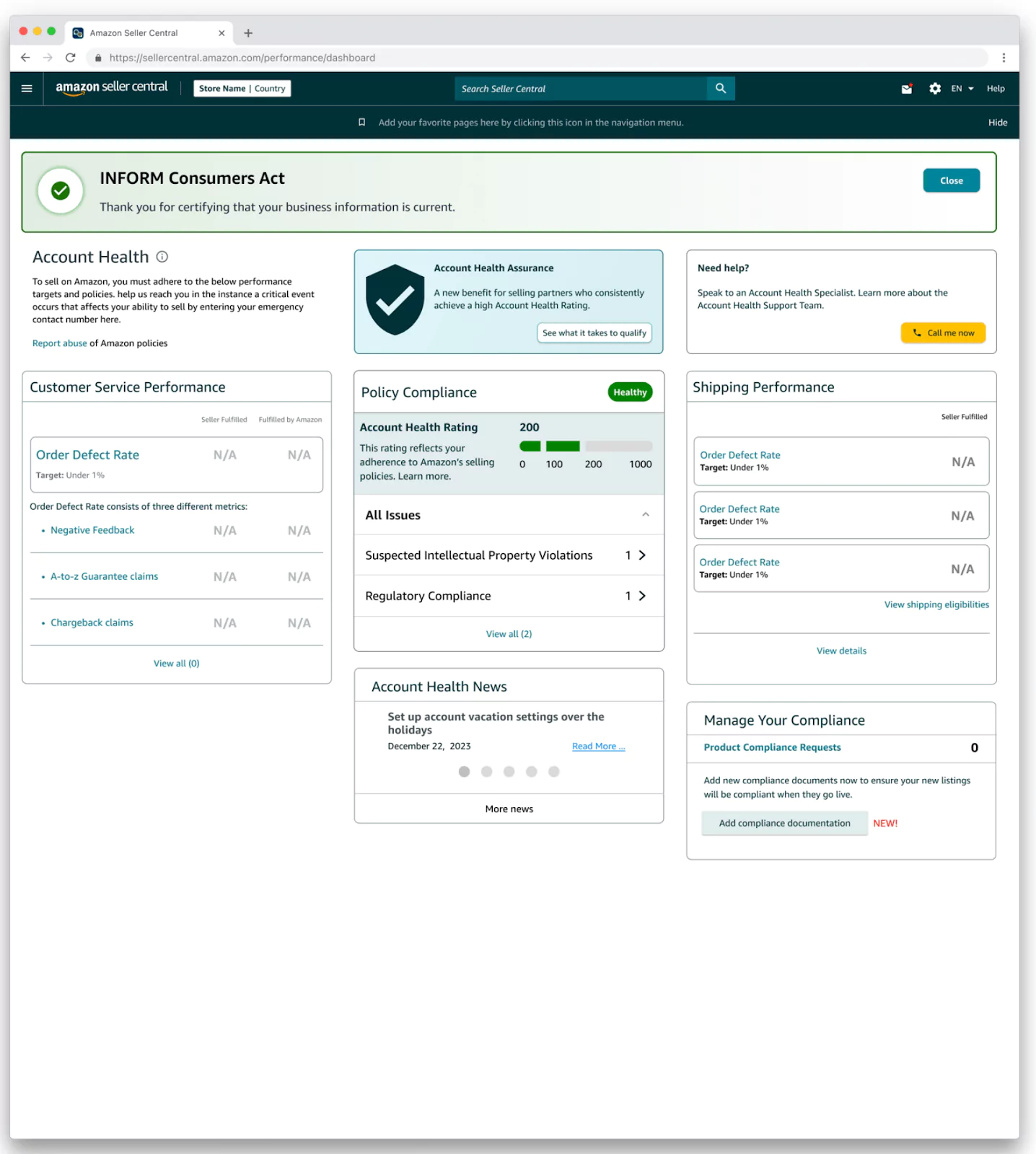Open the EN language dropdown

tap(962, 89)
